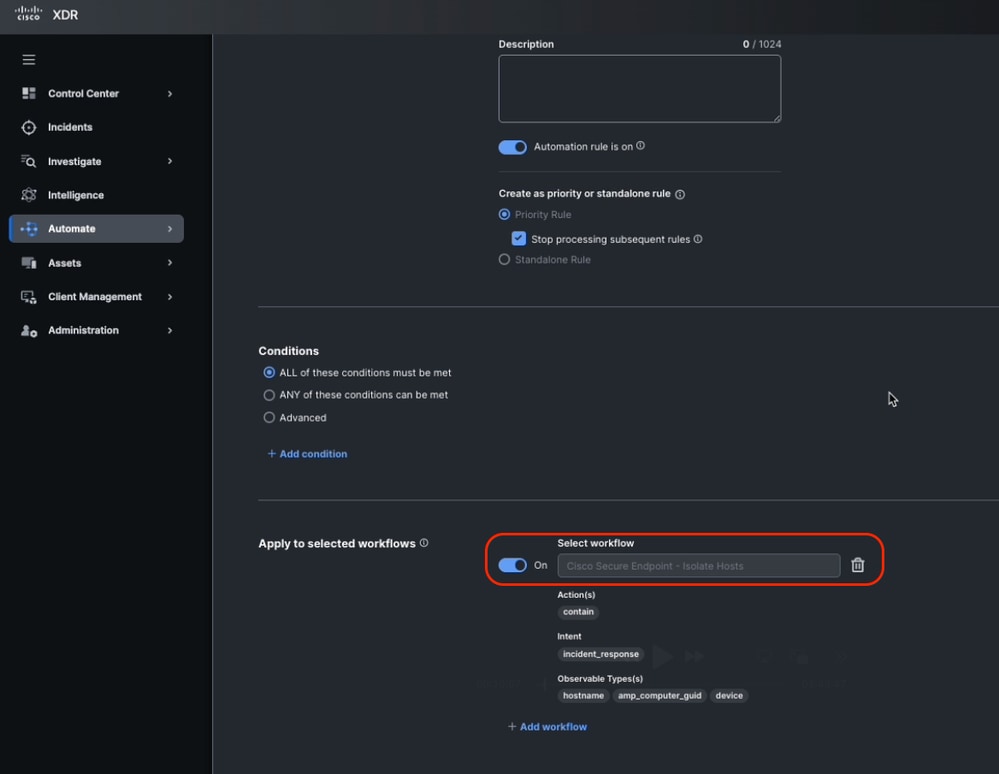
Task: Click the amp_computer_guid observable tag
Action: pyautogui.click(x=659, y=696)
